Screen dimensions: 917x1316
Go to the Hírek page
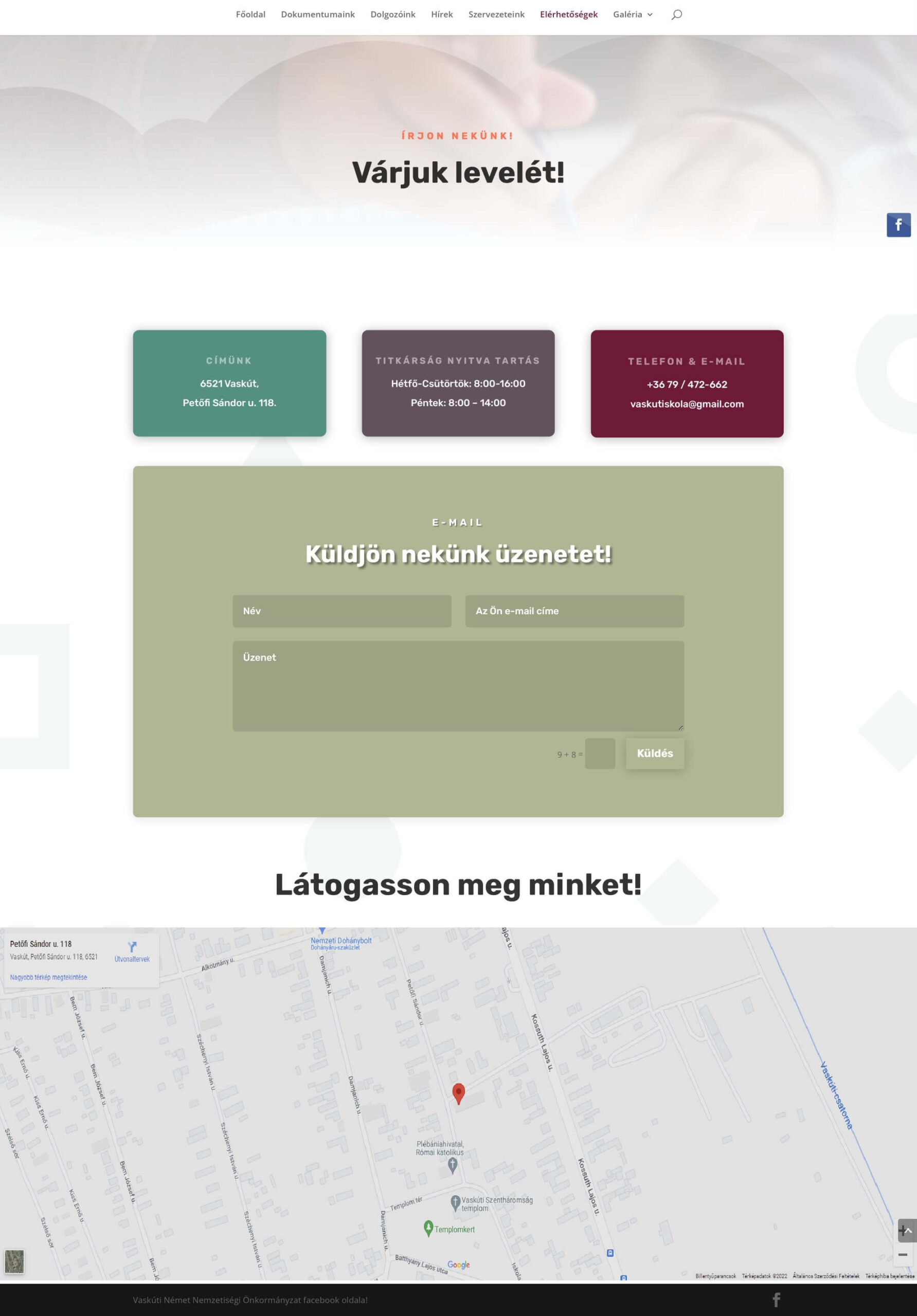pyautogui.click(x=442, y=14)
